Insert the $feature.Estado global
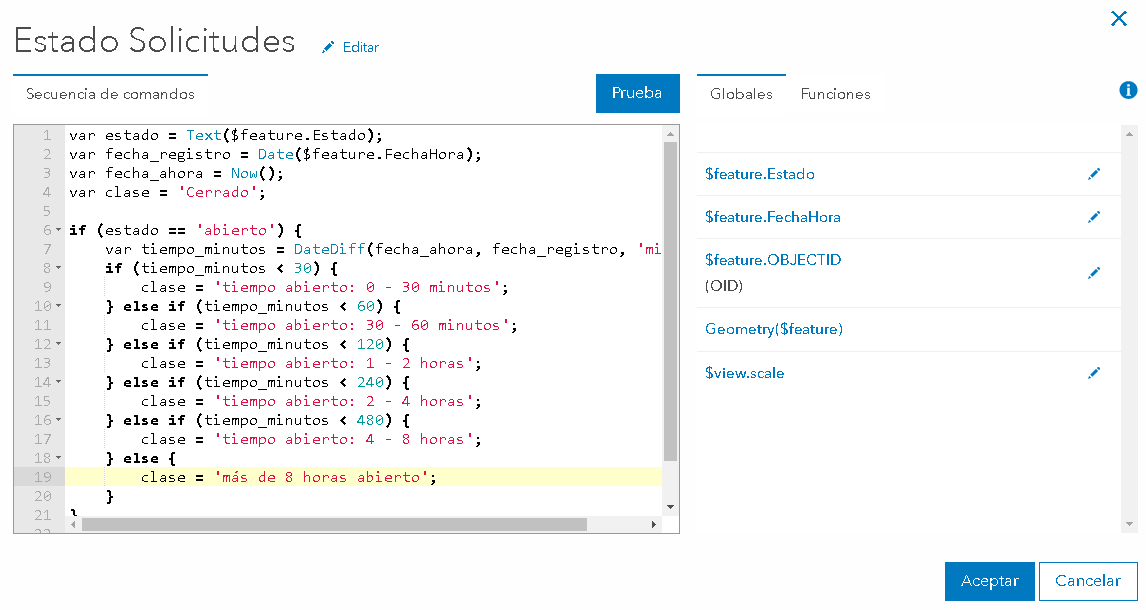Screen dimensions: 1146x610 (x=759, y=174)
